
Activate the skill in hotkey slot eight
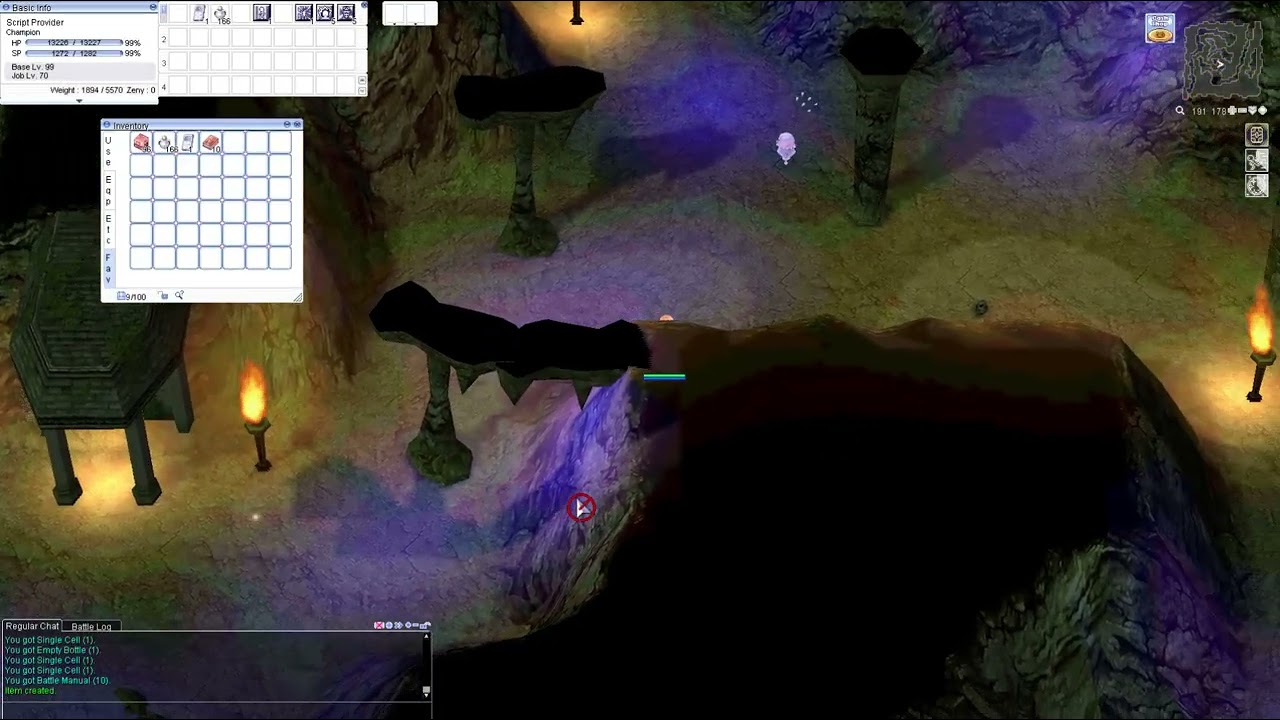(x=325, y=14)
